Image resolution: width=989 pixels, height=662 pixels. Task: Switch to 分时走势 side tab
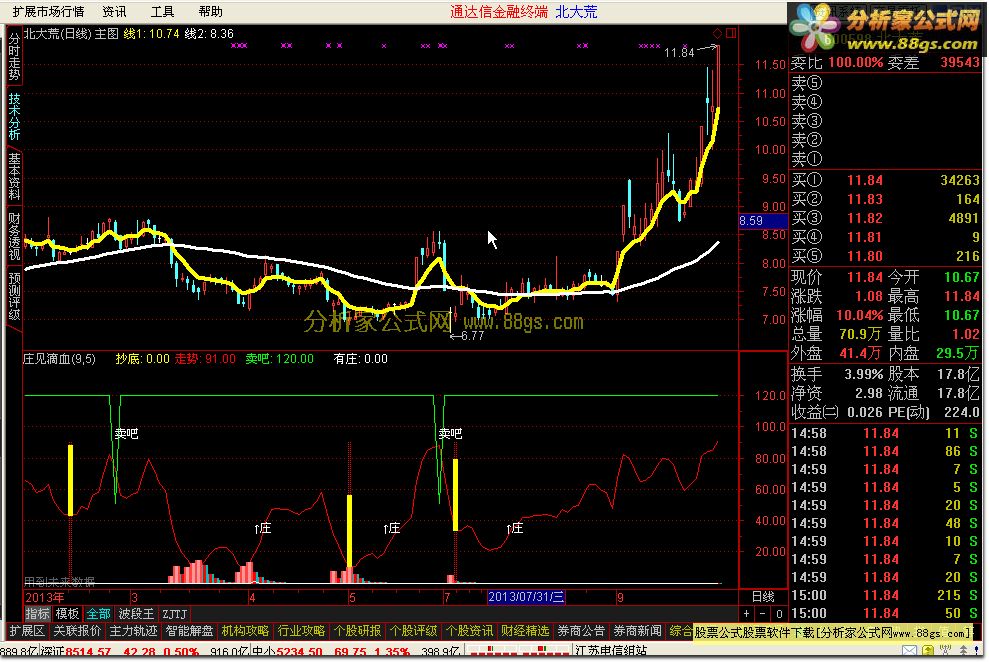(x=14, y=57)
